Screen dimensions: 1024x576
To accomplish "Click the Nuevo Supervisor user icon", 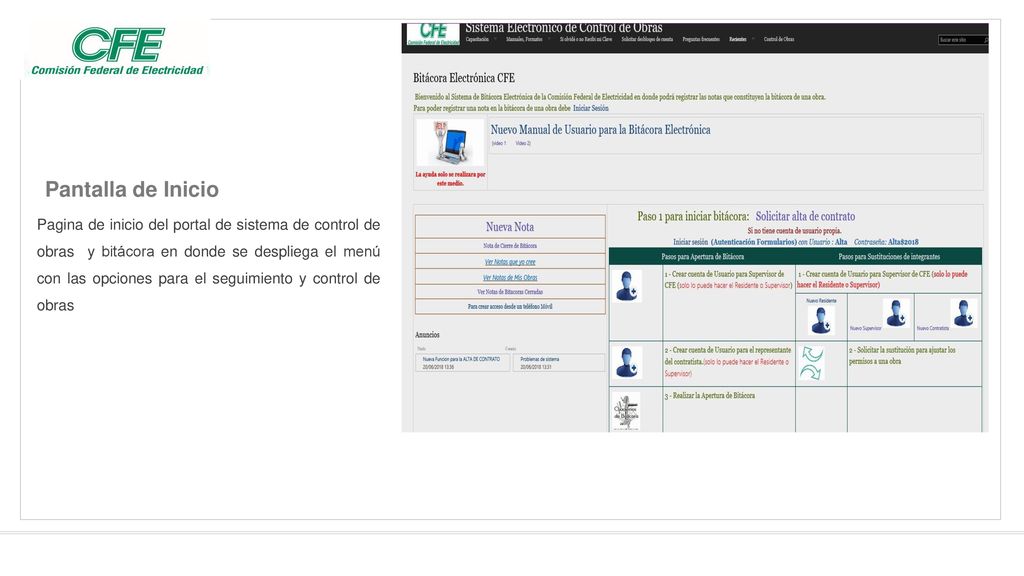I will click(895, 313).
